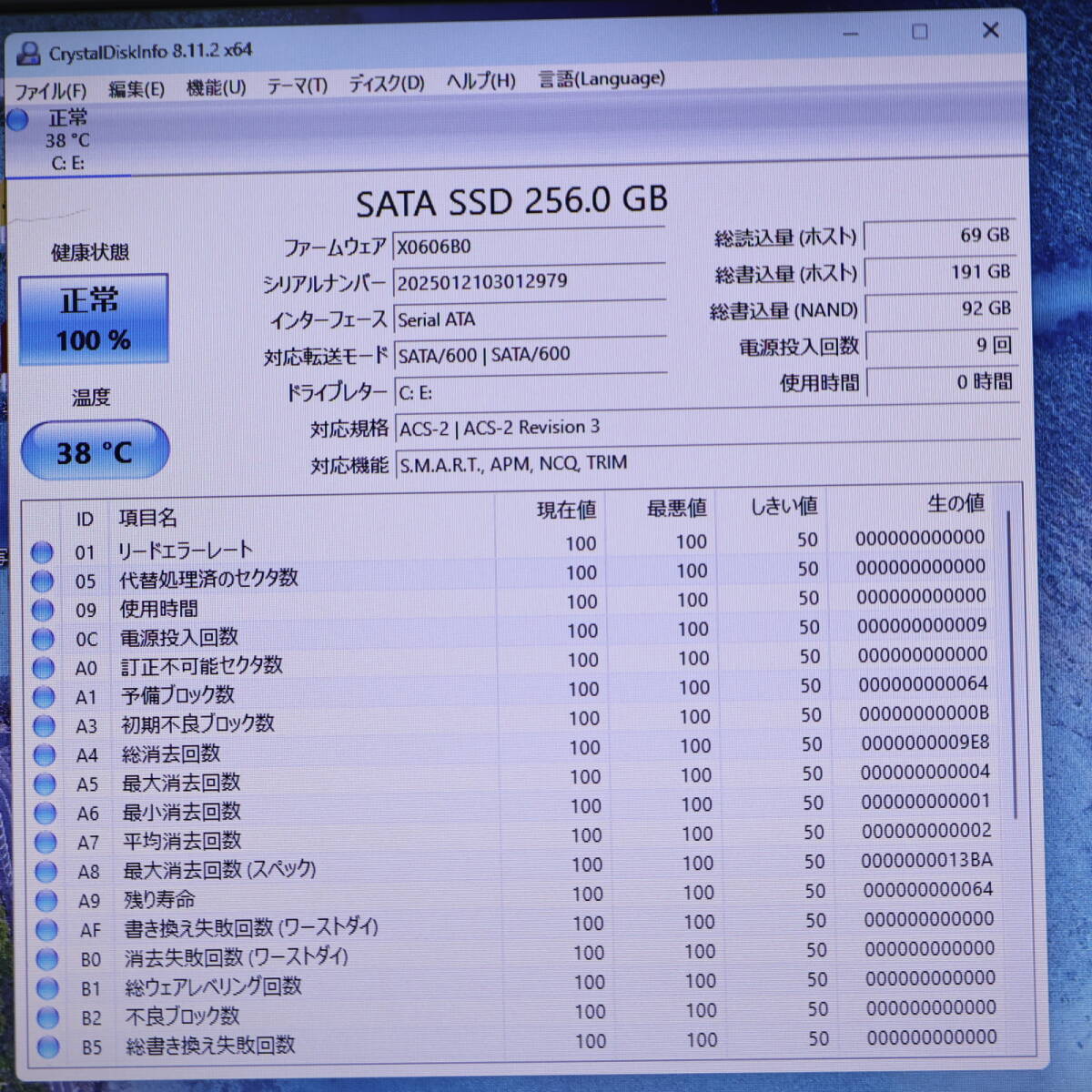The image size is (1092, 1092).
Task: Click status icon for A7 平均消去回数
Action: pyautogui.click(x=45, y=843)
